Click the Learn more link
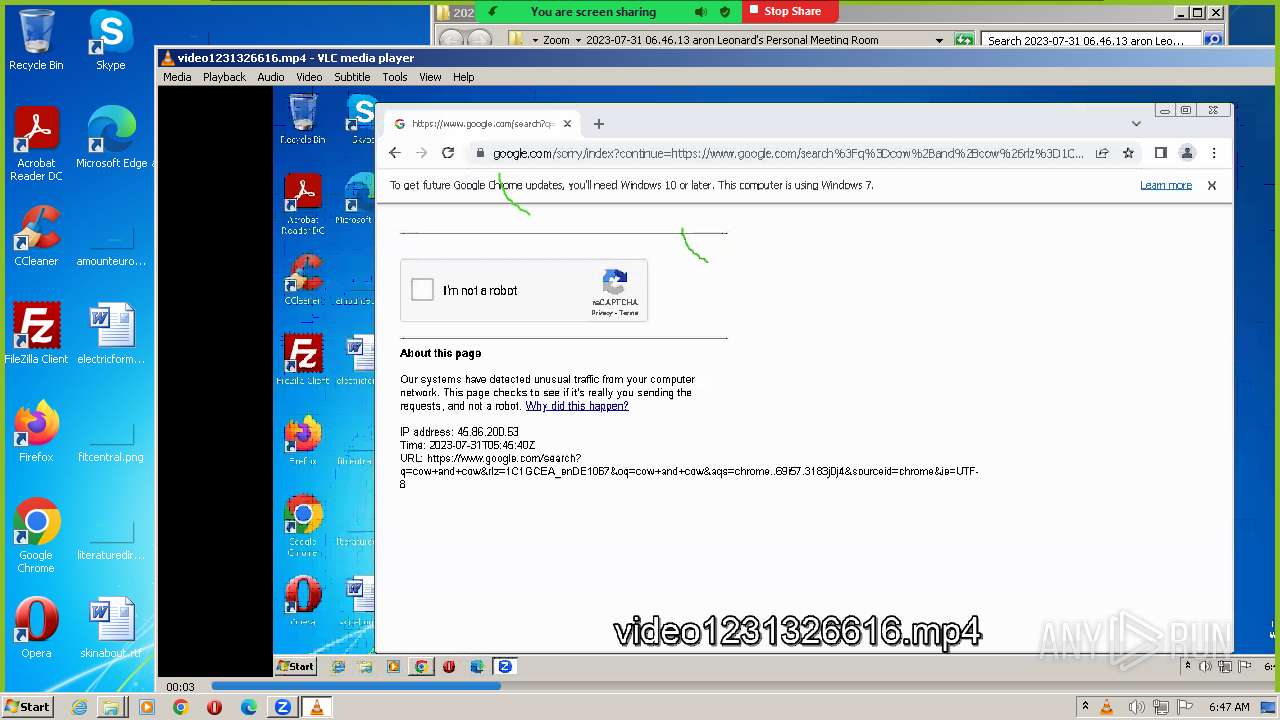Viewport: 1280px width, 720px height. click(x=1166, y=185)
